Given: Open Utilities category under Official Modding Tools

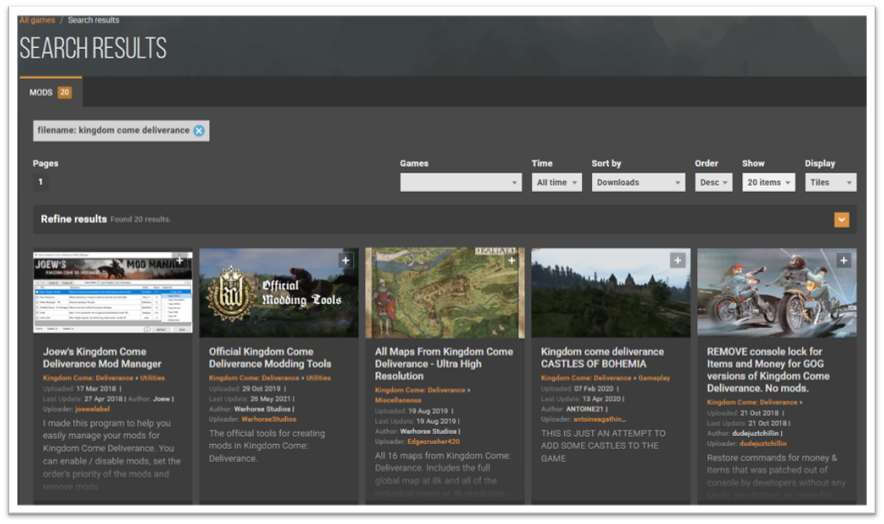Looking at the screenshot, I should pos(319,378).
